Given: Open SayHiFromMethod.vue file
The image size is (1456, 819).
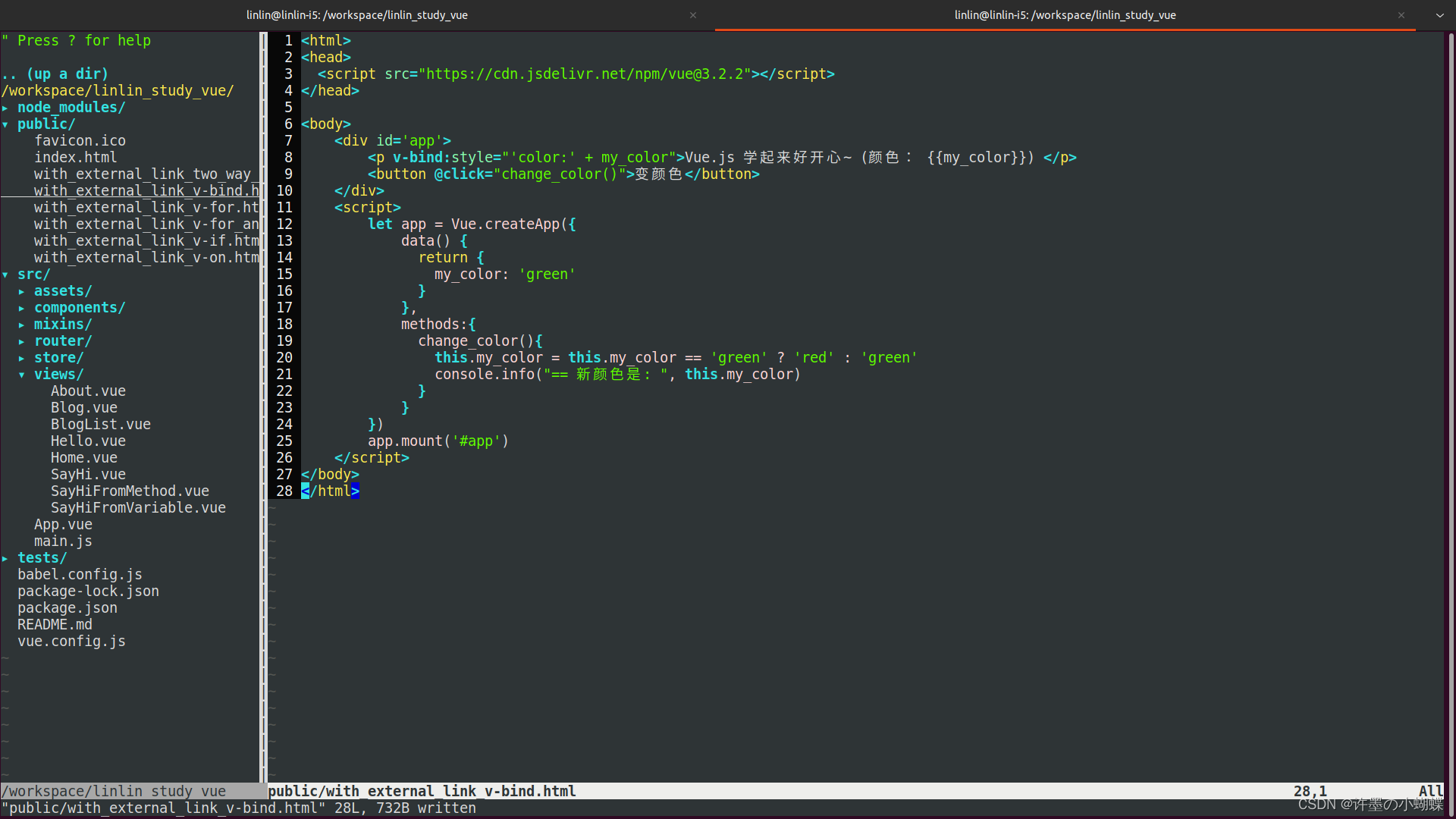Looking at the screenshot, I should pos(130,491).
